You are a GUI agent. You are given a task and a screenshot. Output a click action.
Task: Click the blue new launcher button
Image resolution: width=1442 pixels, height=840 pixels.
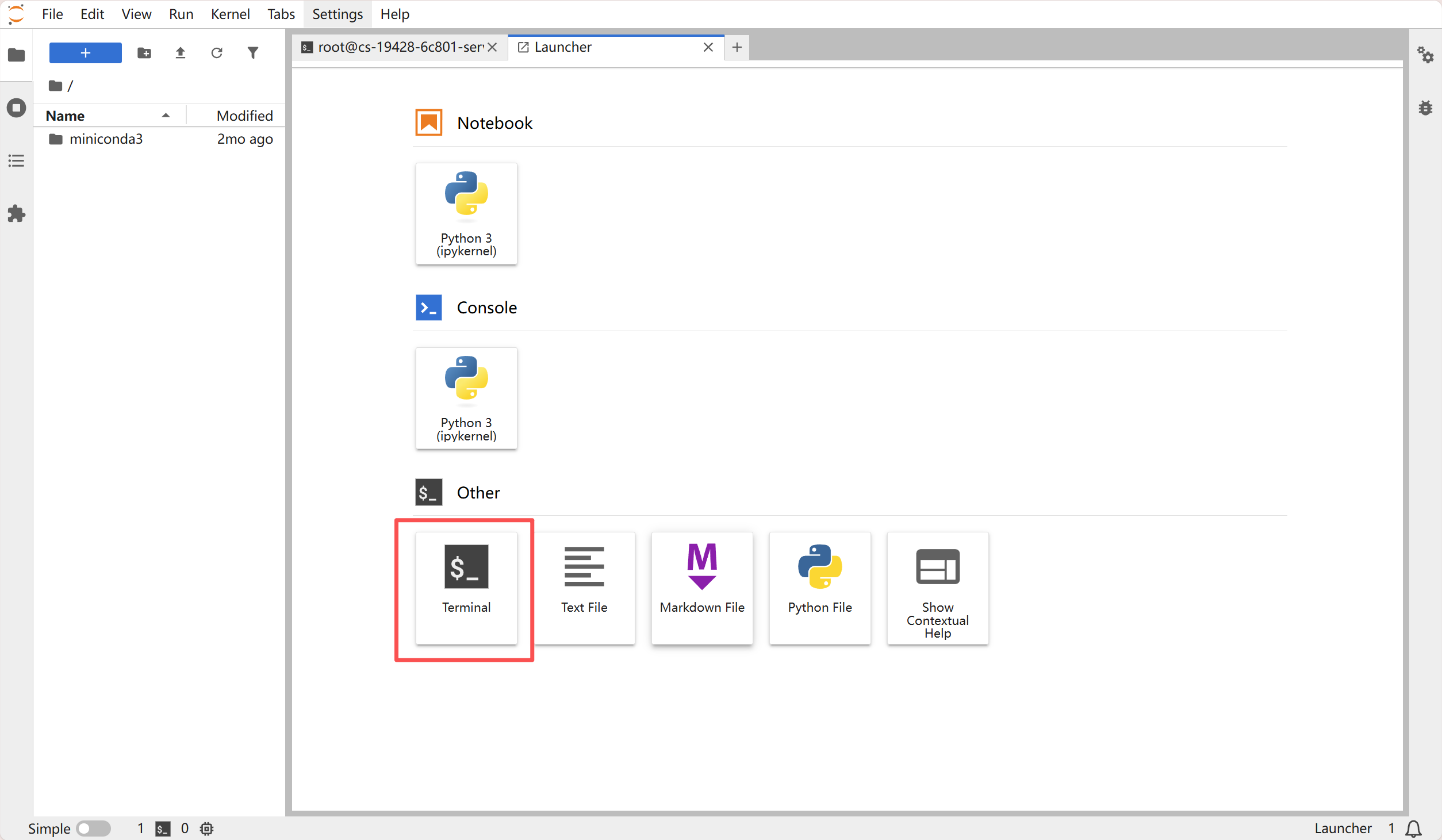point(85,53)
